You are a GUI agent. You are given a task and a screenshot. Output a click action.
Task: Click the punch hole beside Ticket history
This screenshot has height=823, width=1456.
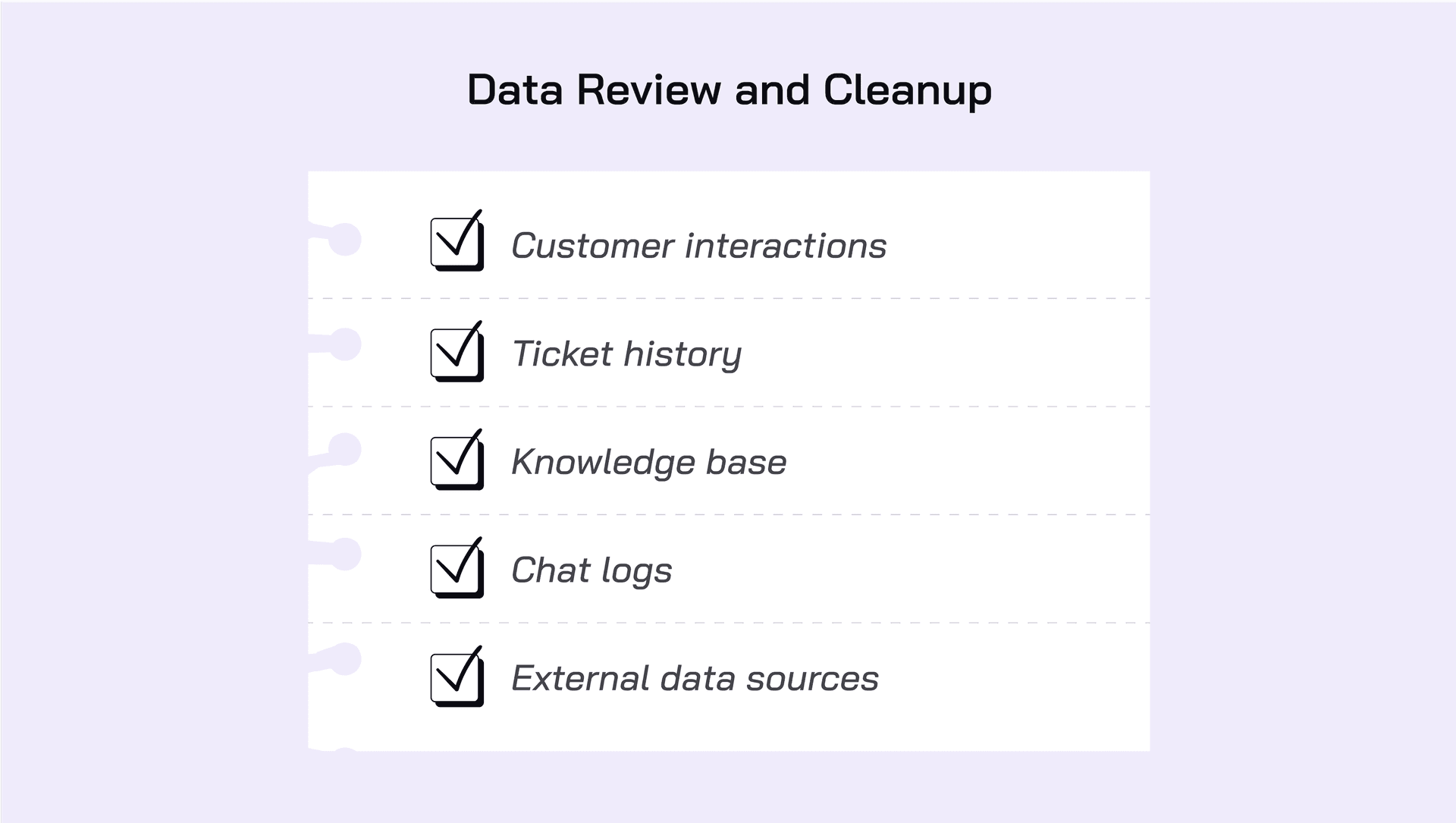345,344
